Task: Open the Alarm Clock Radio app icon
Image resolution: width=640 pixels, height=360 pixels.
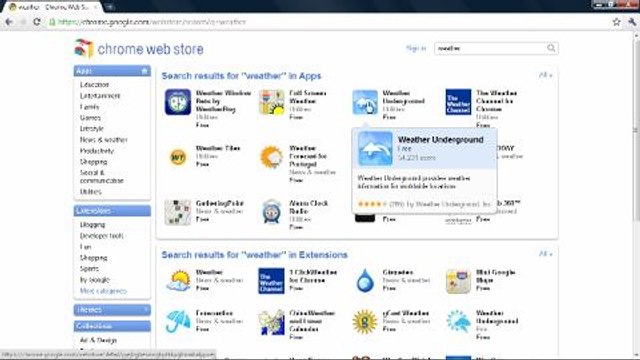Action: pyautogui.click(x=271, y=211)
